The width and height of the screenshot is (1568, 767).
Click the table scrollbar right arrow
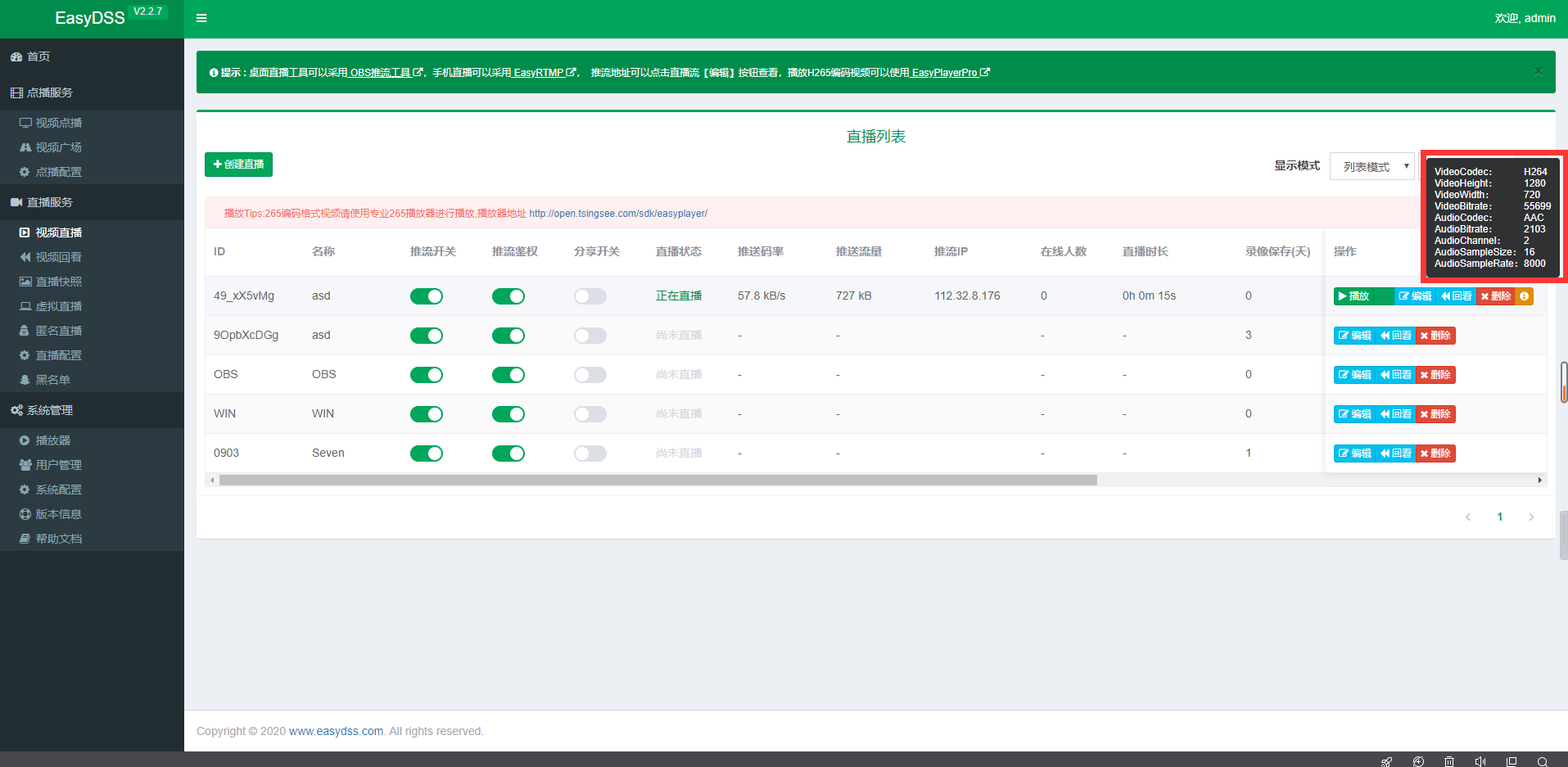pyautogui.click(x=1540, y=481)
